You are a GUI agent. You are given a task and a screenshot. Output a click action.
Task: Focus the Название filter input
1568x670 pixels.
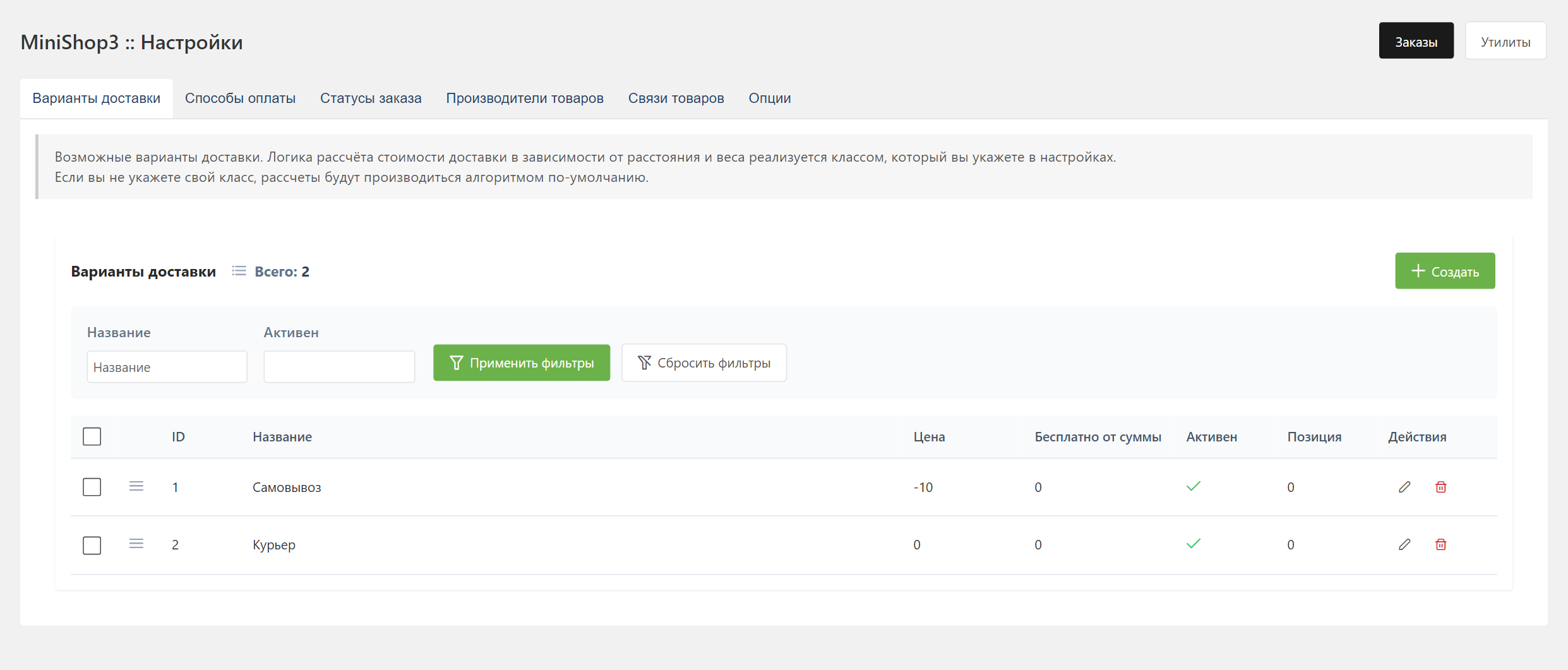167,366
